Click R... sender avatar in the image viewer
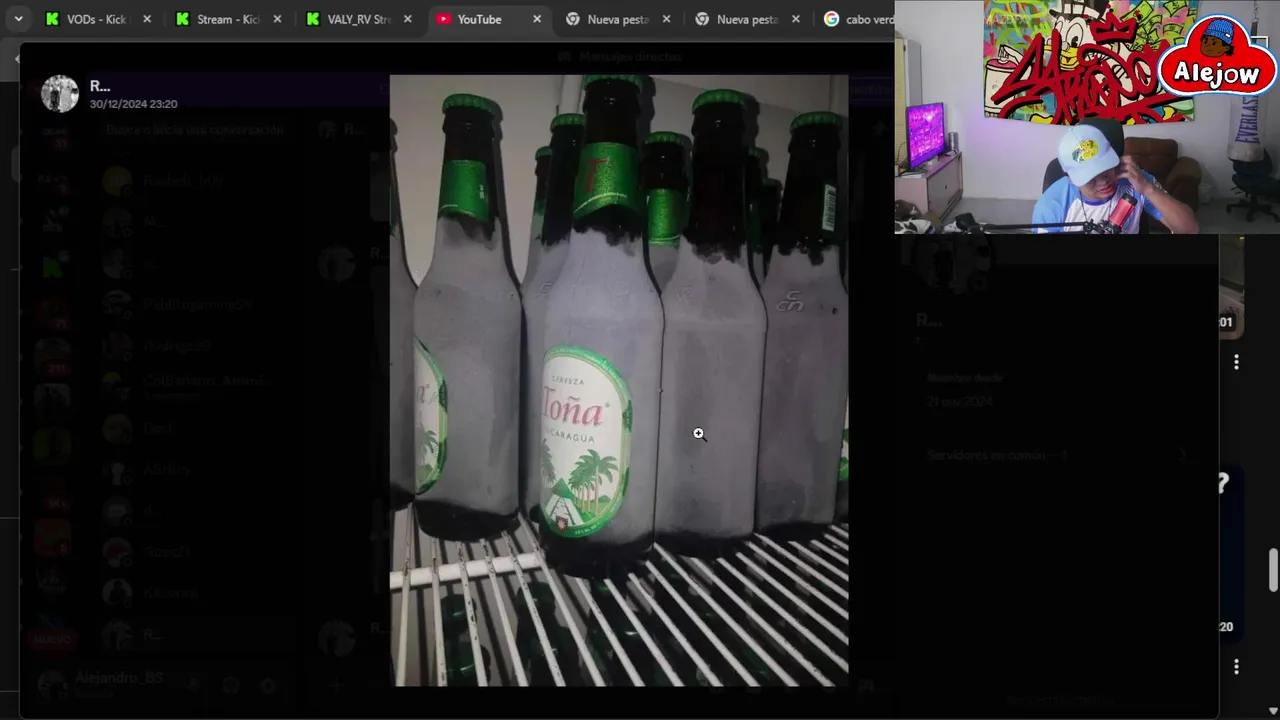 point(59,94)
